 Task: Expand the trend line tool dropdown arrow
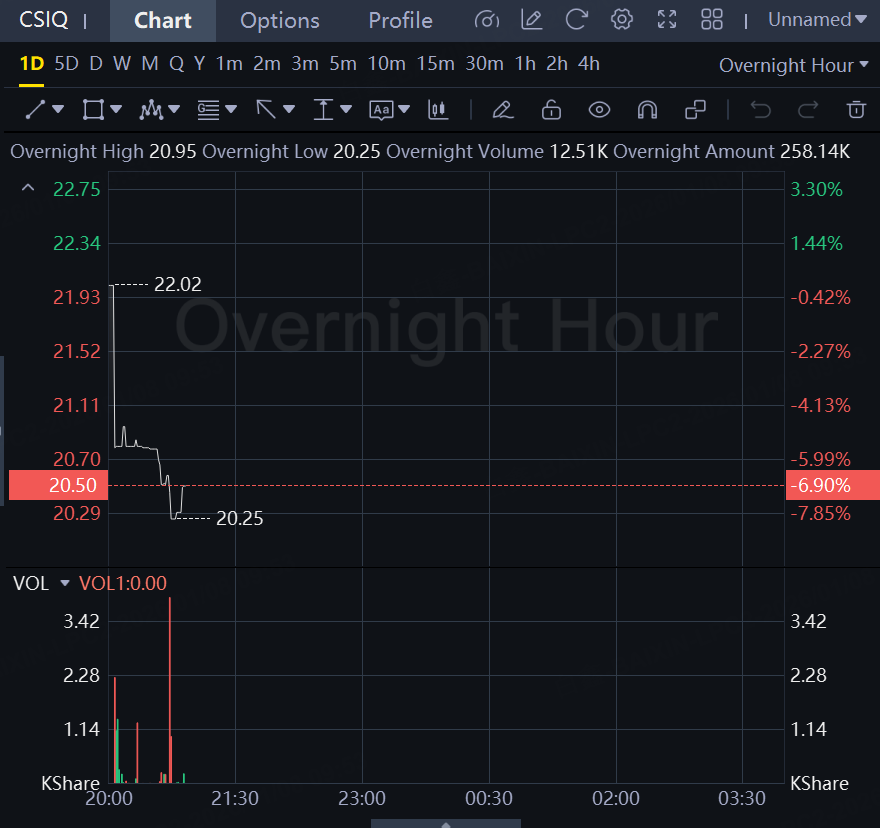(58, 109)
